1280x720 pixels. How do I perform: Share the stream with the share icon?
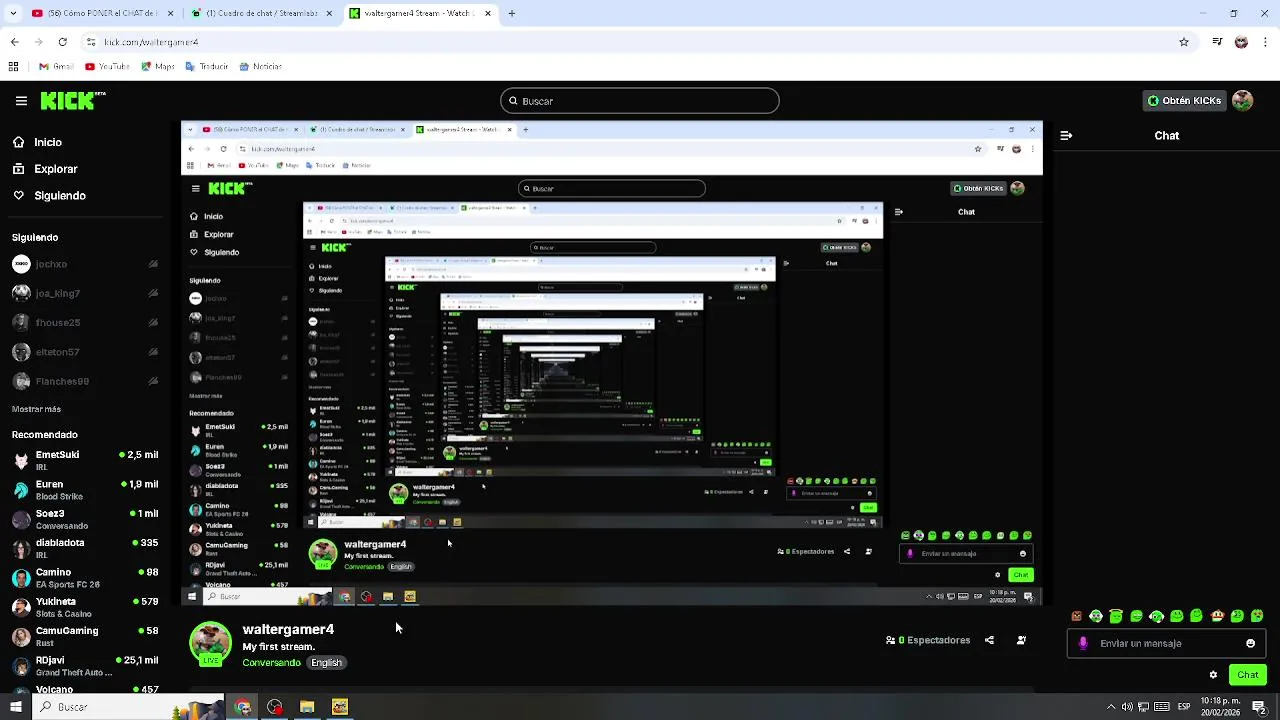coord(989,640)
